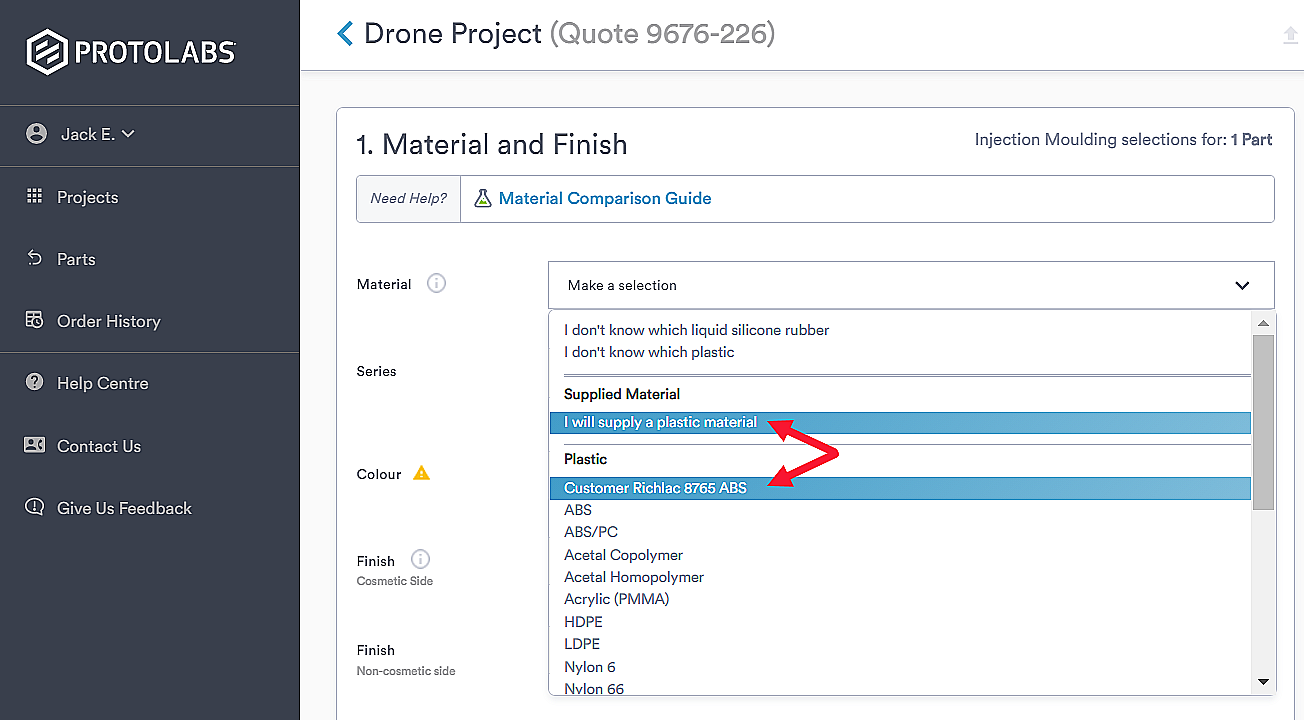Image resolution: width=1304 pixels, height=720 pixels.
Task: Choose 'I will supply a plastic material'
Action: tap(900, 422)
